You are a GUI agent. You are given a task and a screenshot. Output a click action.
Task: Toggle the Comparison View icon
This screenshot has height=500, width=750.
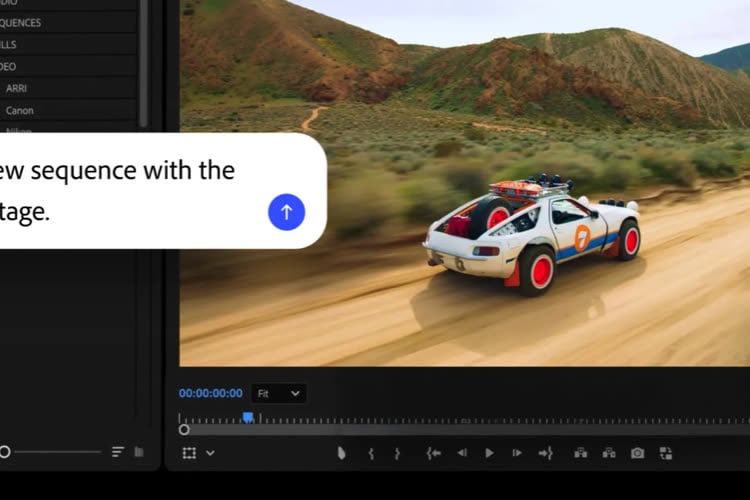(x=666, y=453)
